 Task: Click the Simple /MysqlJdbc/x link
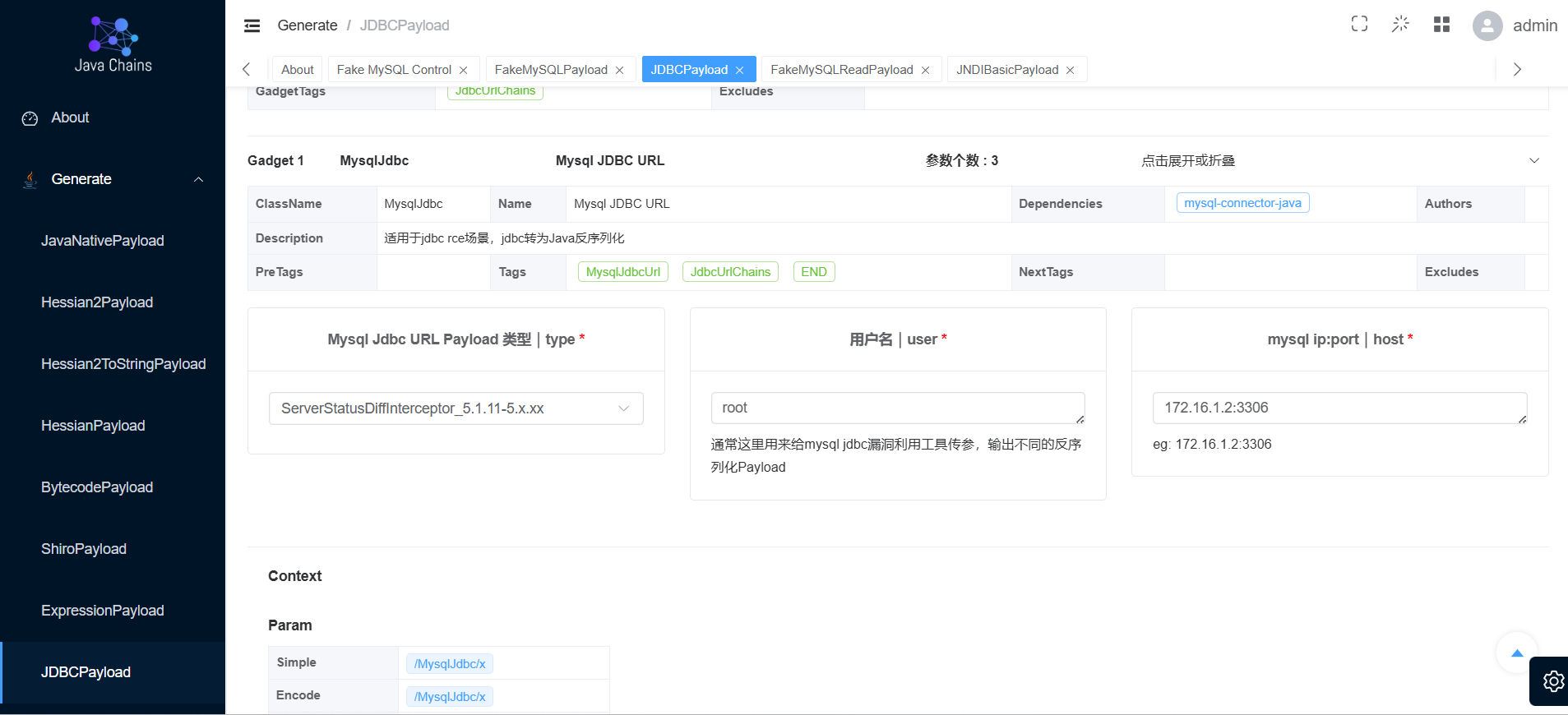[450, 664]
